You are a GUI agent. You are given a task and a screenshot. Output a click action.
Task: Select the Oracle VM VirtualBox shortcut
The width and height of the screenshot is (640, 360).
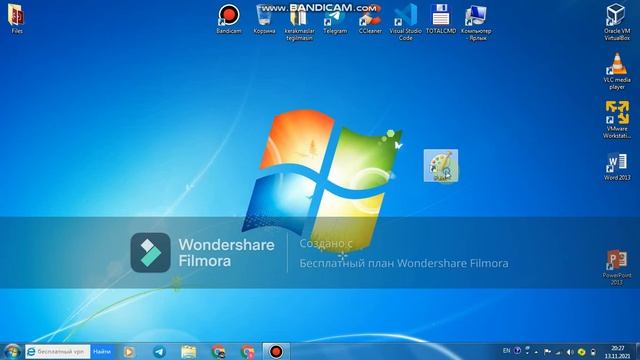[617, 22]
